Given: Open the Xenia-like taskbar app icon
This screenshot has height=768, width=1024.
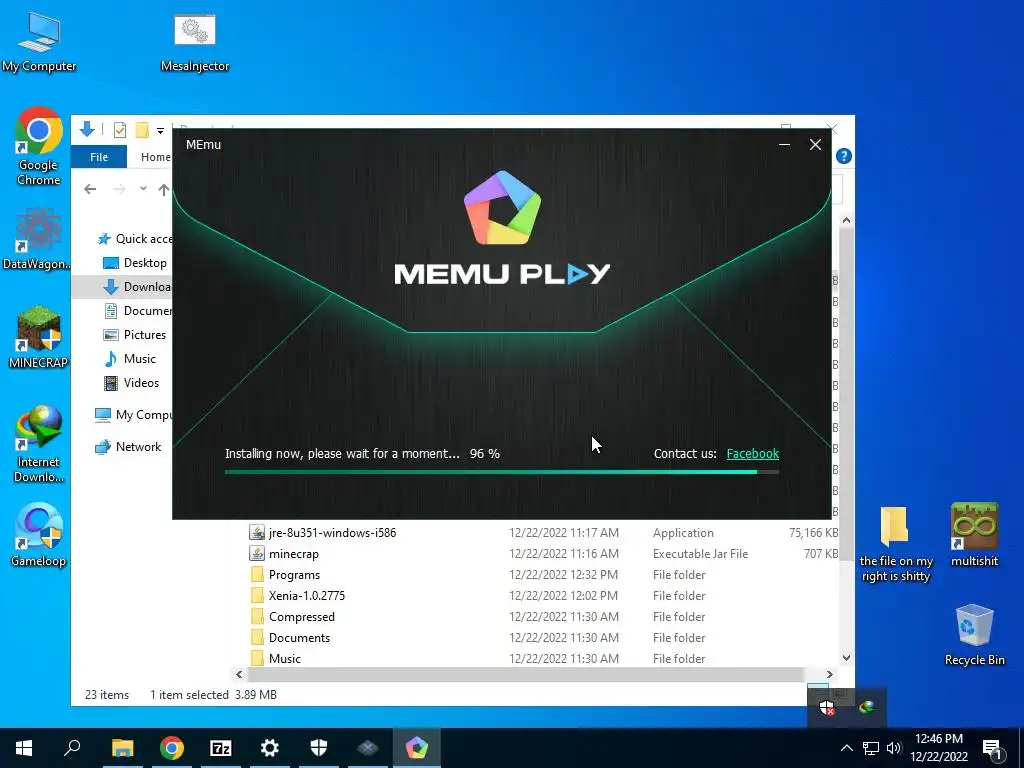Looking at the screenshot, I should 368,748.
